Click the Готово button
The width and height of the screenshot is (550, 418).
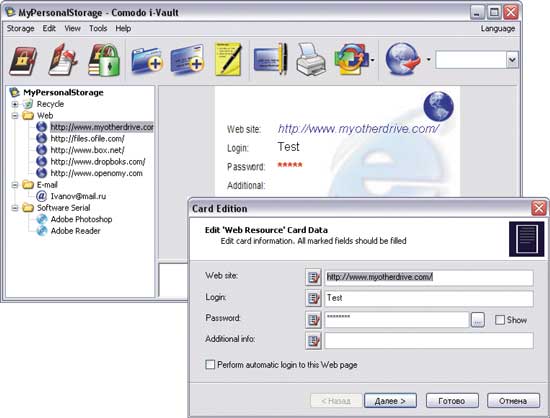click(452, 400)
